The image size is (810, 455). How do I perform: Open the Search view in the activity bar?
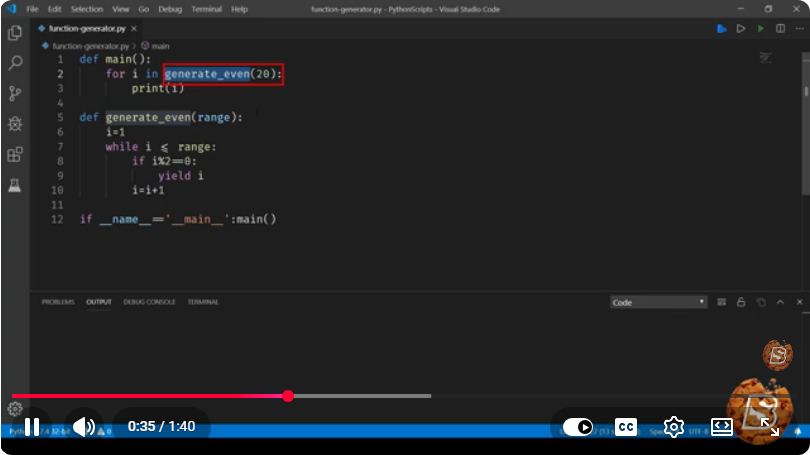pyautogui.click(x=15, y=63)
